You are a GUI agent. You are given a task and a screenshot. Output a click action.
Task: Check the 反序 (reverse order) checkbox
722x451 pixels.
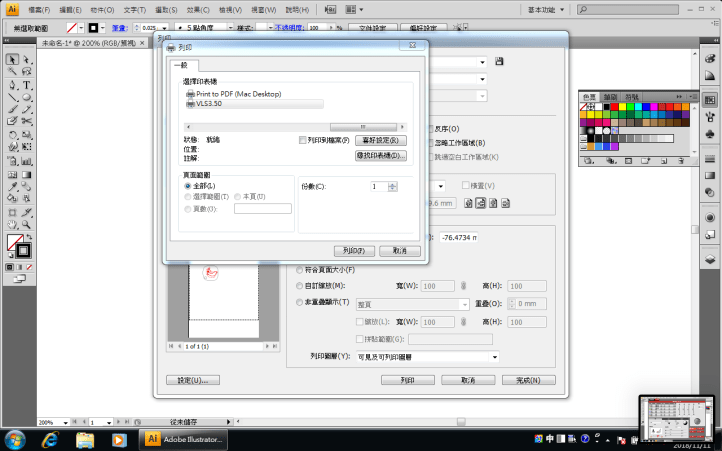430,129
